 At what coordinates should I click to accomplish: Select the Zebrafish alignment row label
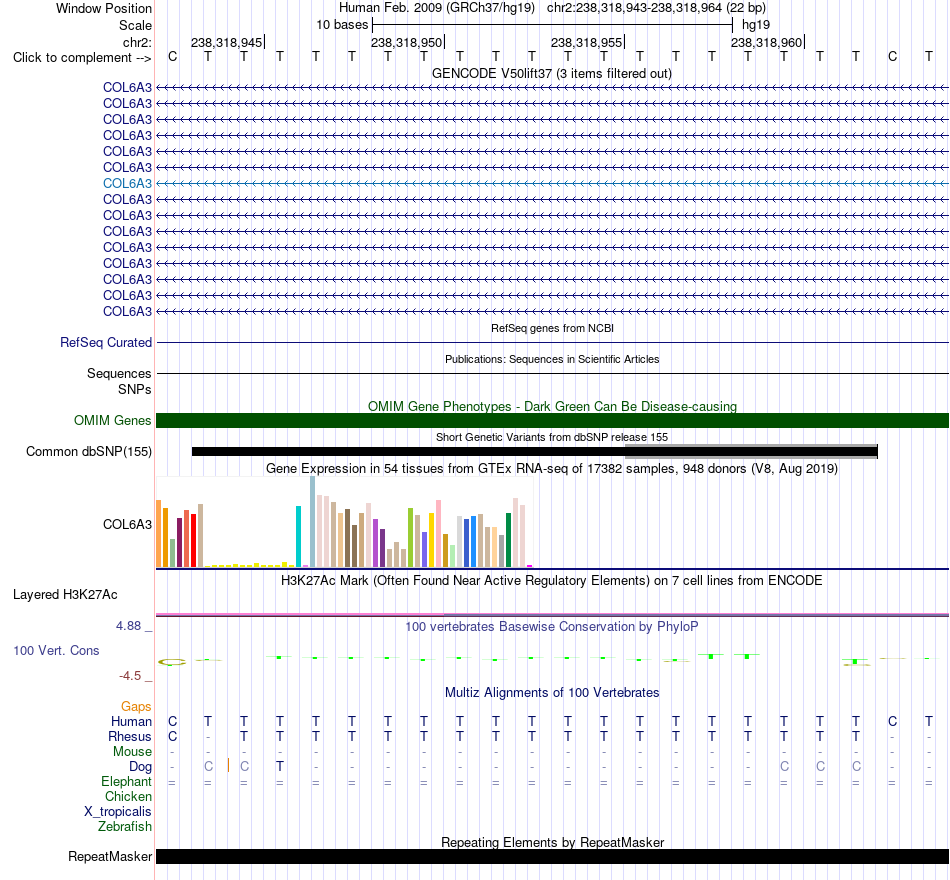point(125,827)
